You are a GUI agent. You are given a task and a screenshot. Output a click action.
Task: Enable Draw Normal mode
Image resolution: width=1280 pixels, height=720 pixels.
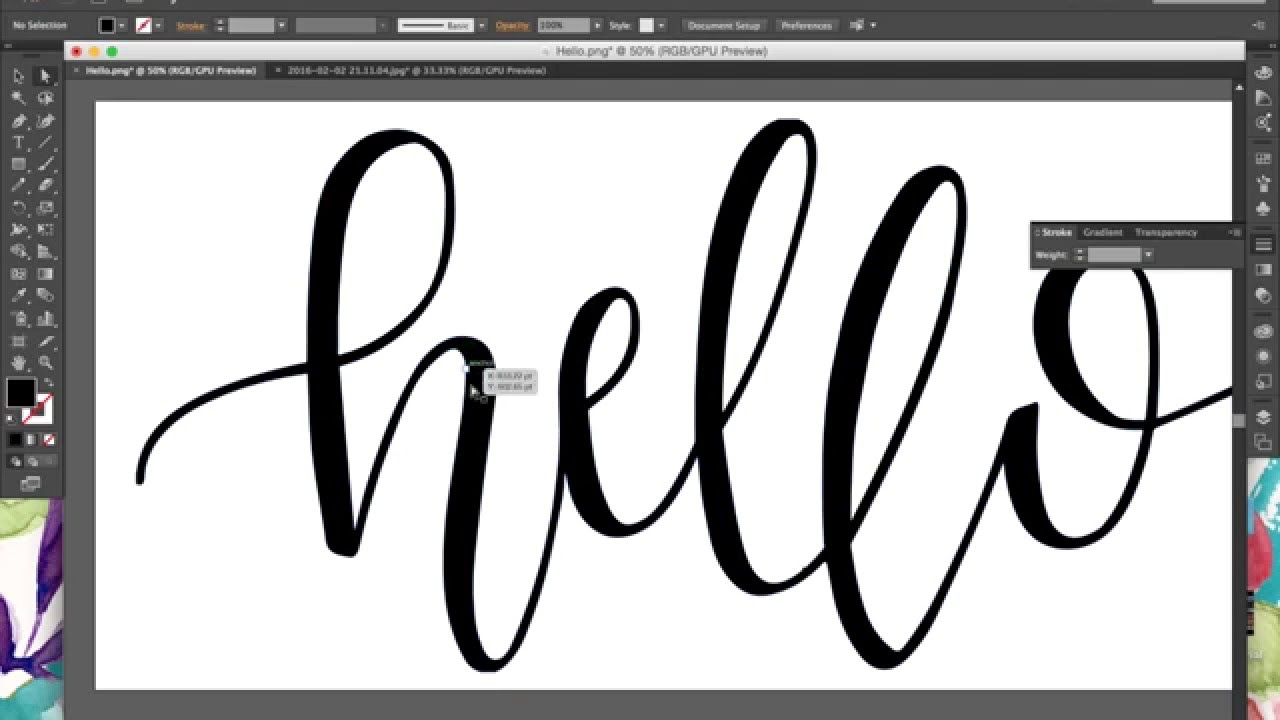pos(16,462)
